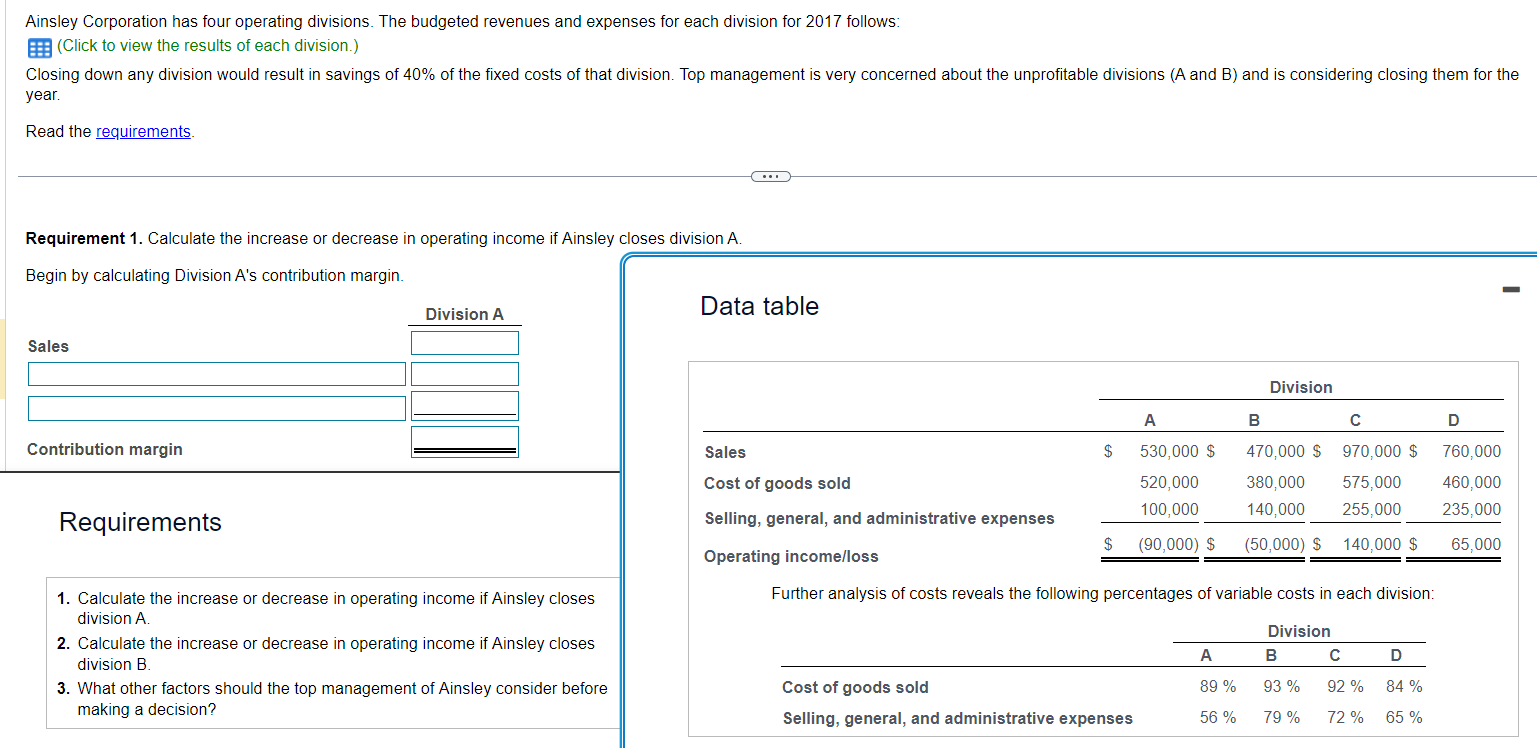This screenshot has width=1537, height=748.
Task: Click the 79 % variable cost percentage
Action: click(1281, 718)
